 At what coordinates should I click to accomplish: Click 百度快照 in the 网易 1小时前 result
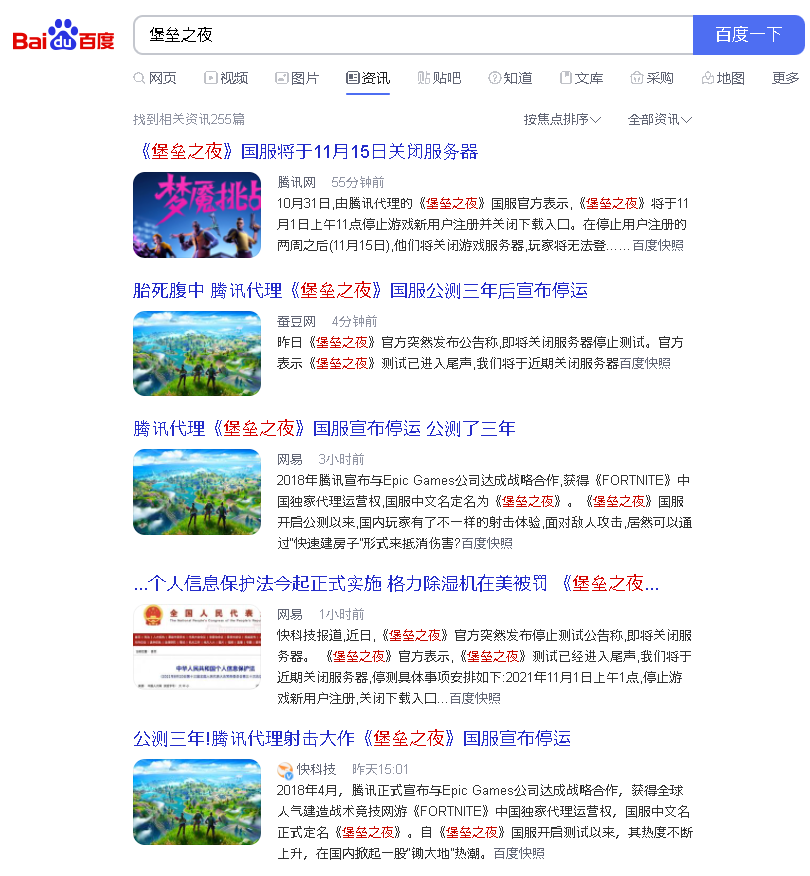point(475,698)
